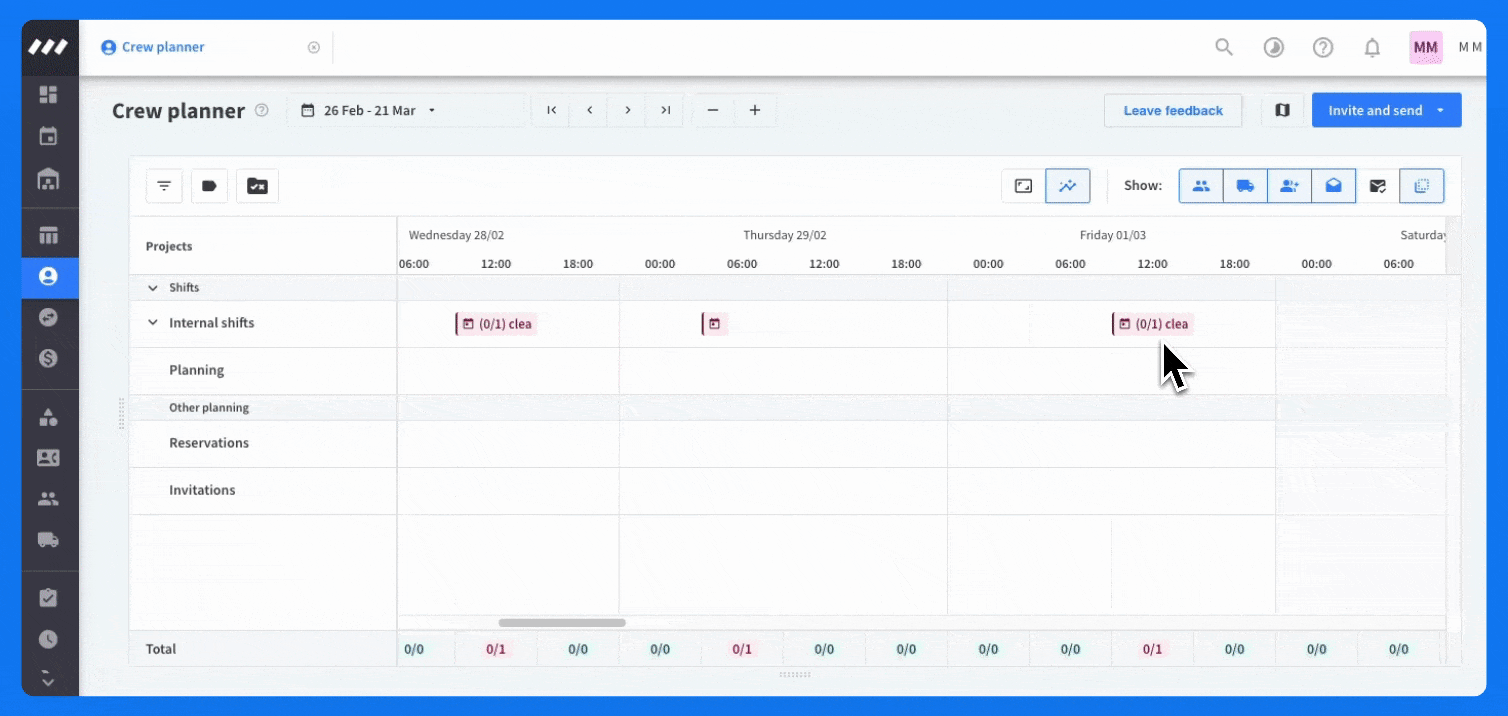Open notifications bell icon
The width and height of the screenshot is (1508, 716).
click(x=1373, y=47)
